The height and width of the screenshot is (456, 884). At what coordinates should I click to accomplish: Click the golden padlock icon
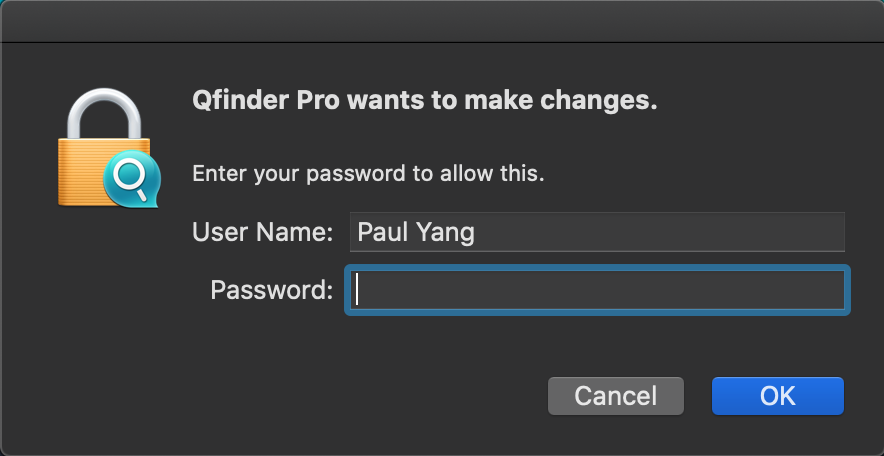click(x=107, y=148)
